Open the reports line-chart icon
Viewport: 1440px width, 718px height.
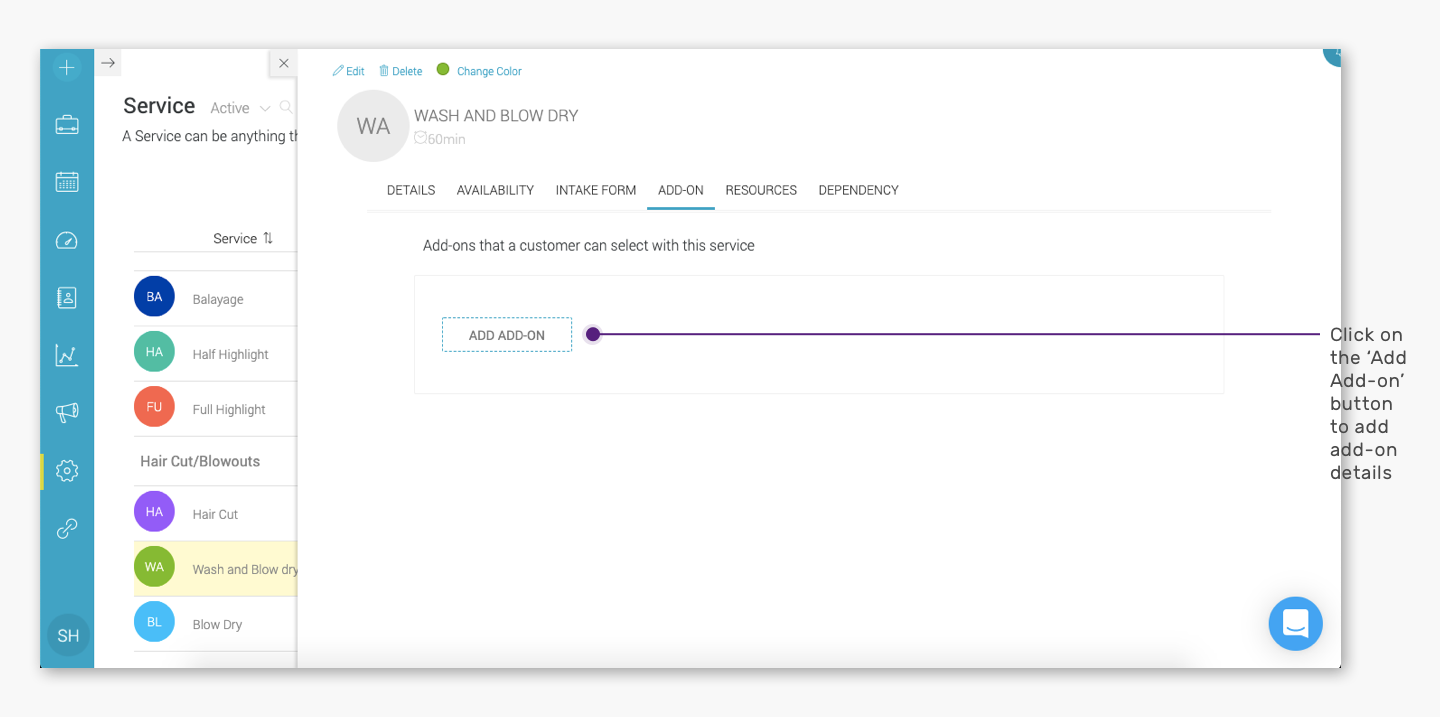coord(67,355)
